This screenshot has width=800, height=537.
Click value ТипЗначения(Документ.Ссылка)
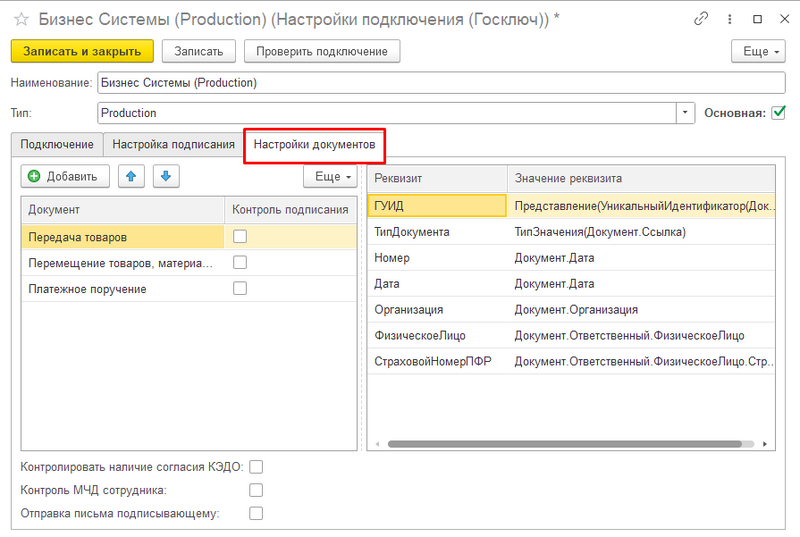tap(641, 232)
